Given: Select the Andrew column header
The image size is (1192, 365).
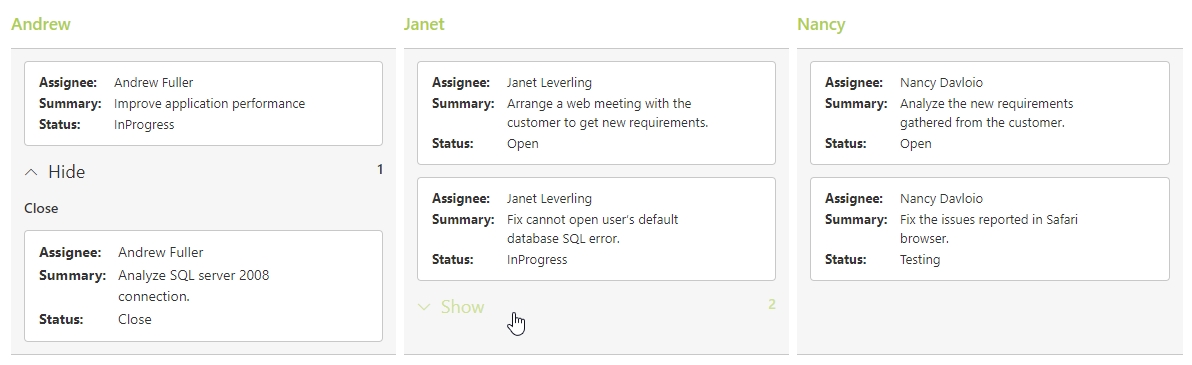Looking at the screenshot, I should (x=40, y=24).
